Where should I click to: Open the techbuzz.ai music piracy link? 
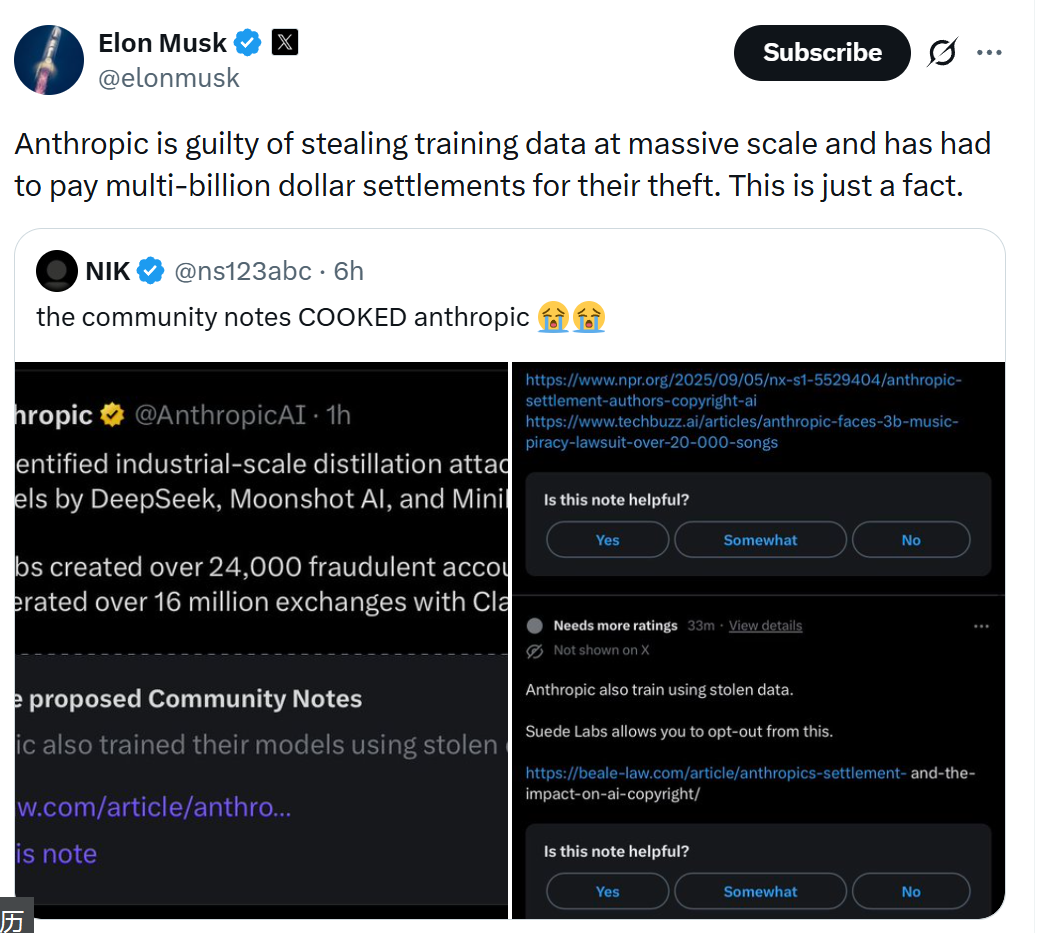(x=741, y=432)
